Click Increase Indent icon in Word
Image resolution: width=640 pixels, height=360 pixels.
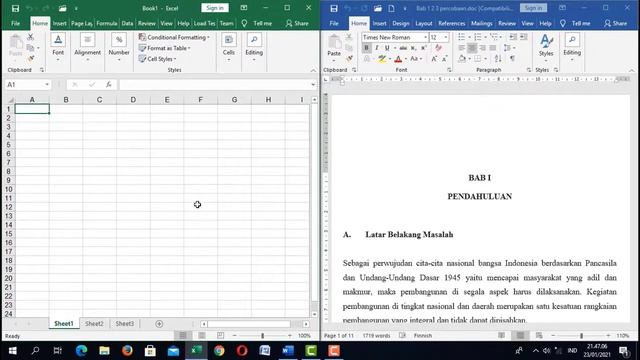pyautogui.click(x=523, y=37)
